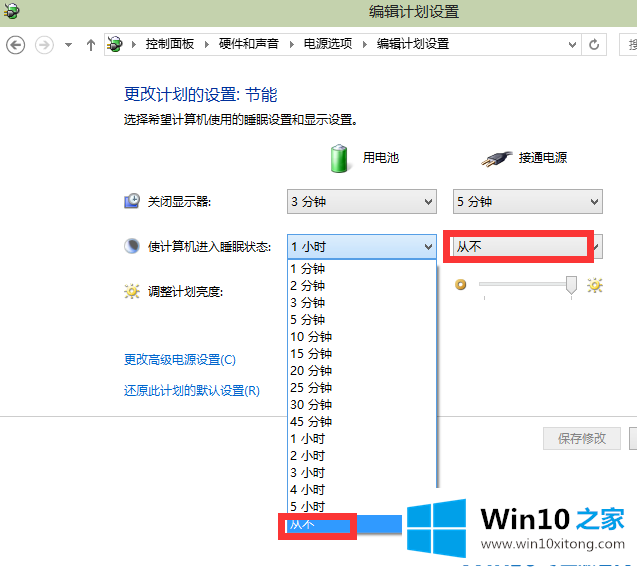Open the 关闭显示器 plugged-in dropdown showing 5 分钟

[528, 201]
